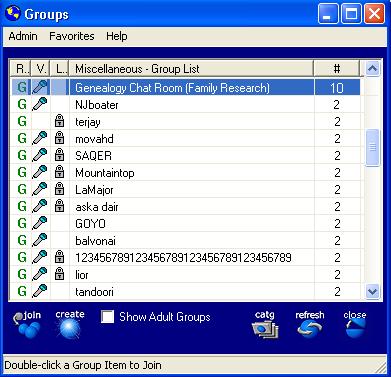Click lock icon in Mountaintop row
This screenshot has width=391, height=377.
[x=59, y=172]
